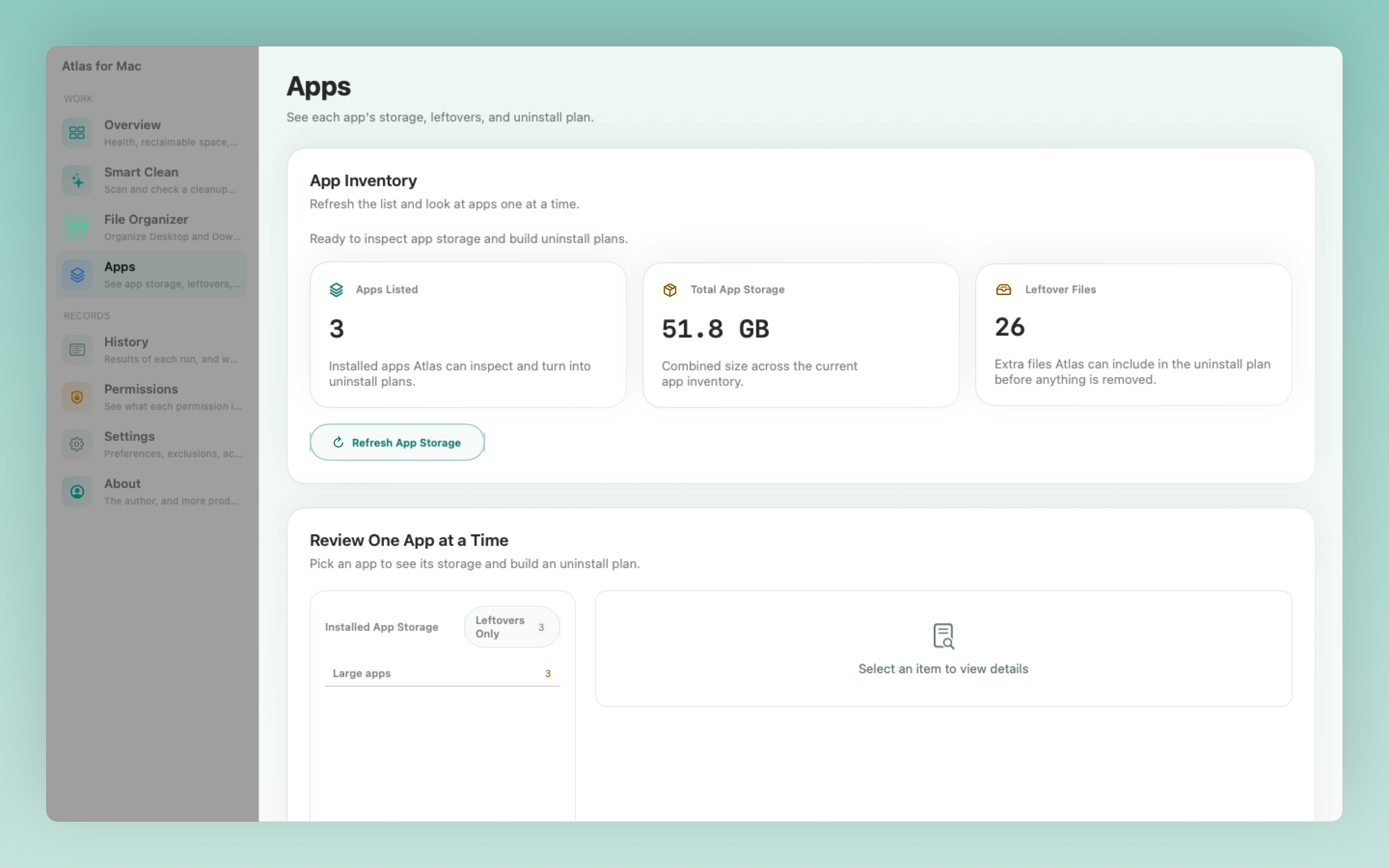The height and width of the screenshot is (868, 1389).
Task: Open the About page
Action: [x=151, y=491]
